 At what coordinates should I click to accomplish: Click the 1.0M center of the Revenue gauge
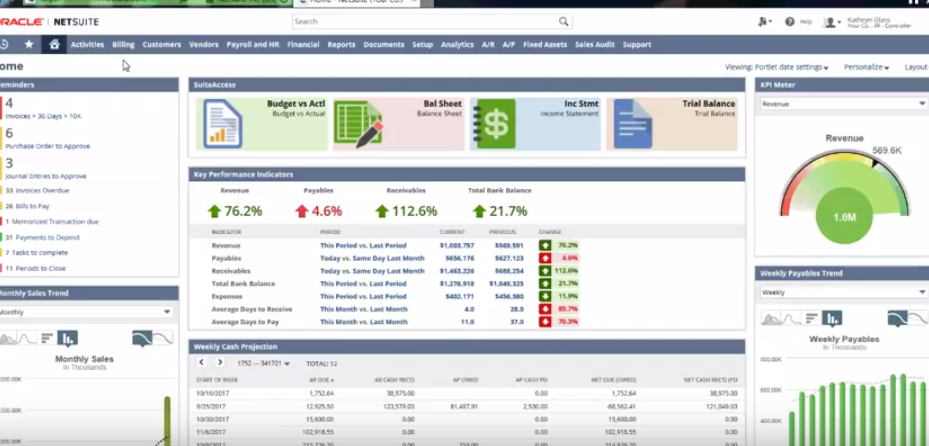point(844,217)
